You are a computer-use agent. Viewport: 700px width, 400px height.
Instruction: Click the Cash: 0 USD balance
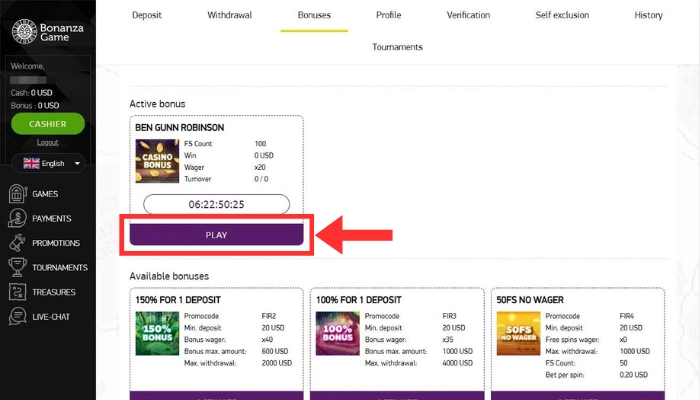(x=31, y=93)
